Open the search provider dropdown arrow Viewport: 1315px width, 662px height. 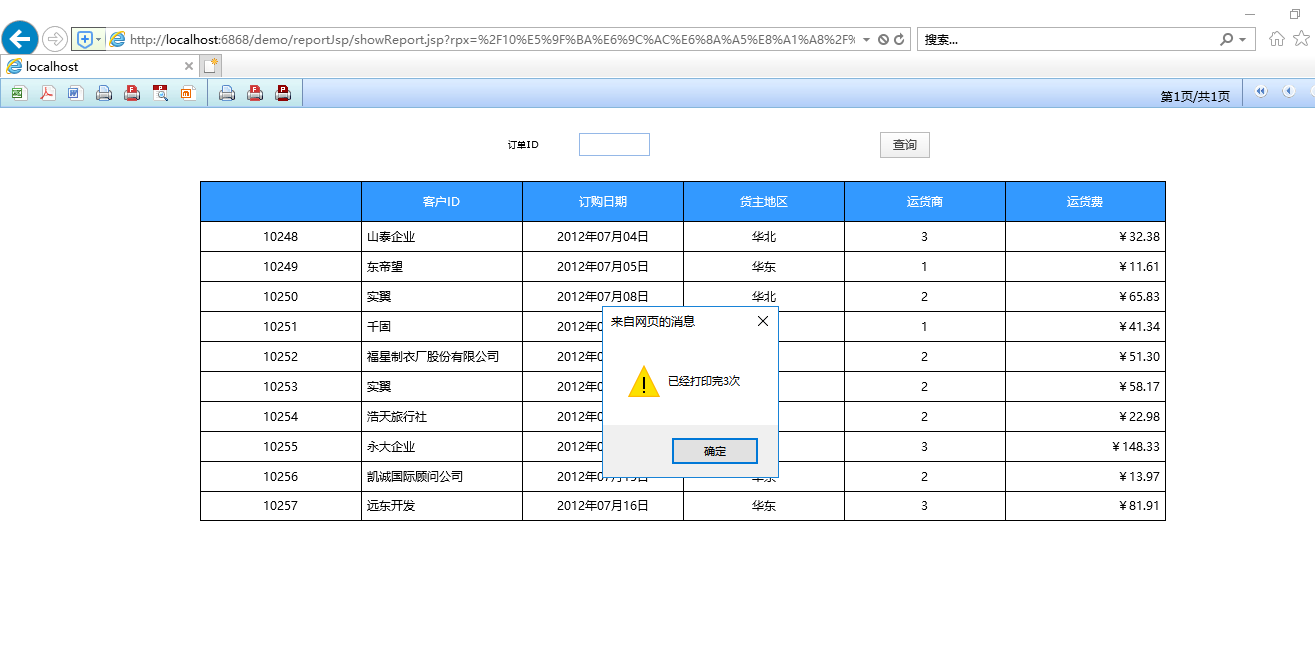pos(1243,40)
